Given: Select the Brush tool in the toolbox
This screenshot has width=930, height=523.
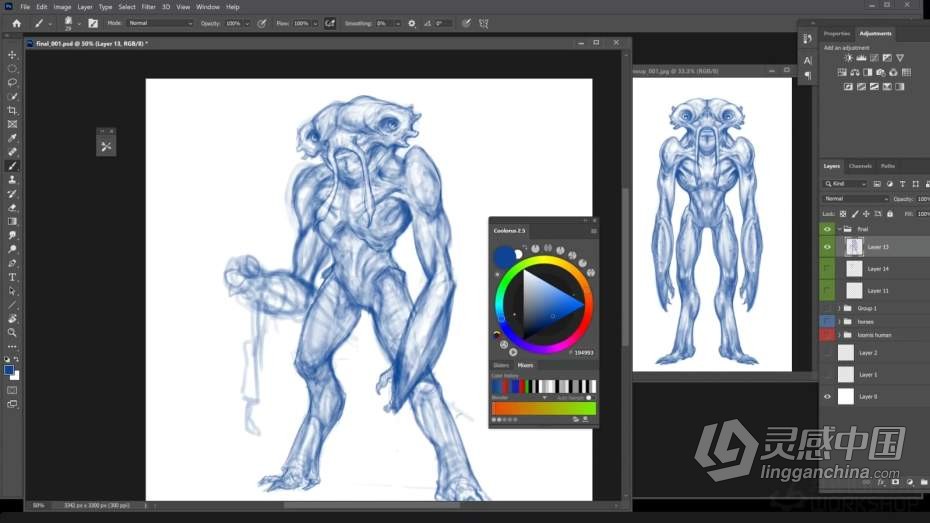Looking at the screenshot, I should pos(12,166).
